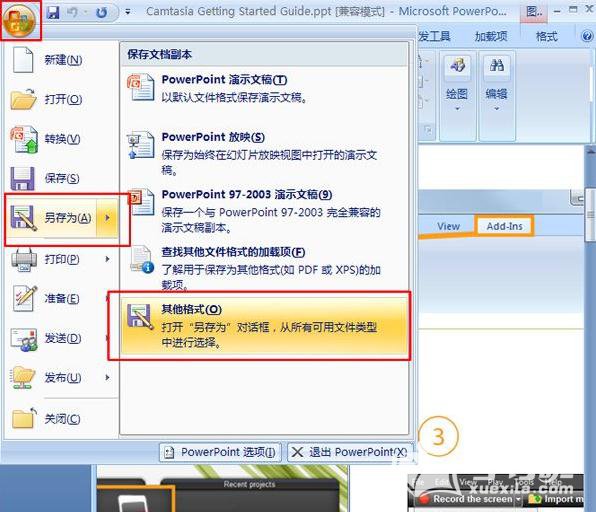
Task: Open the Record the screen dropdown arrow
Action: [x=518, y=499]
